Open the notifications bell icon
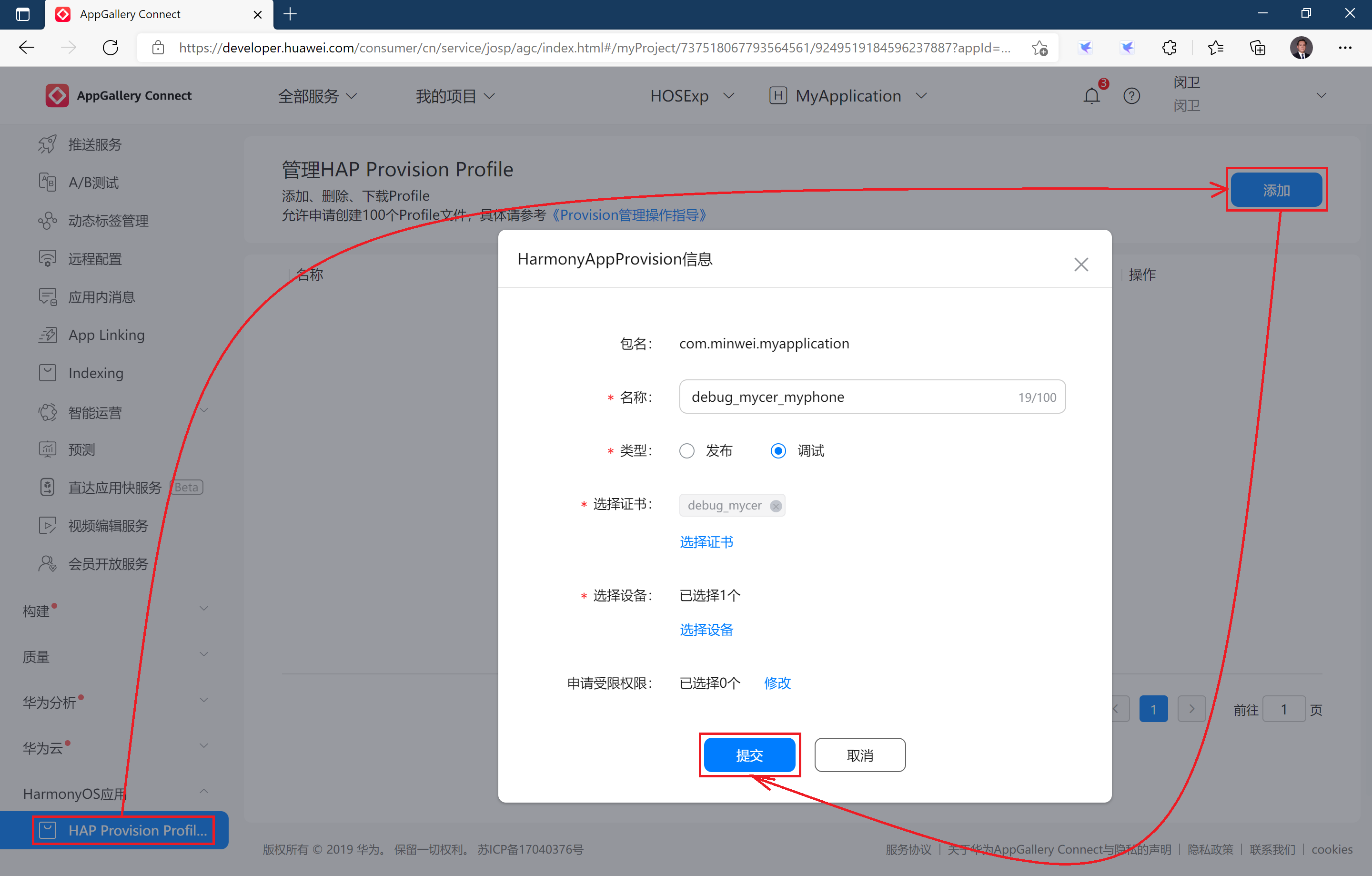1372x876 pixels. point(1091,95)
